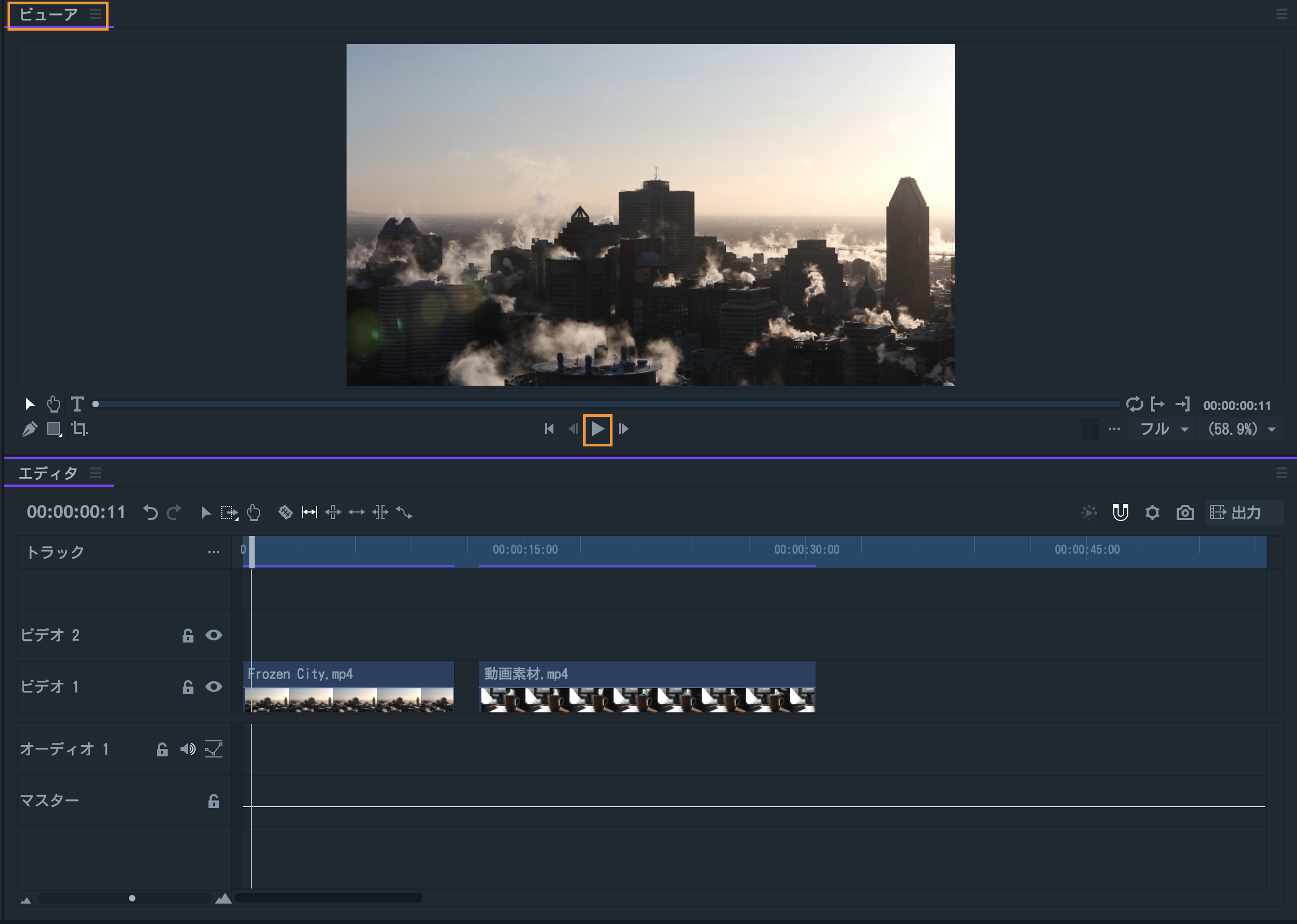Toggle ビデオ 1 track visibility
The height and width of the screenshot is (924, 1297).
214,687
